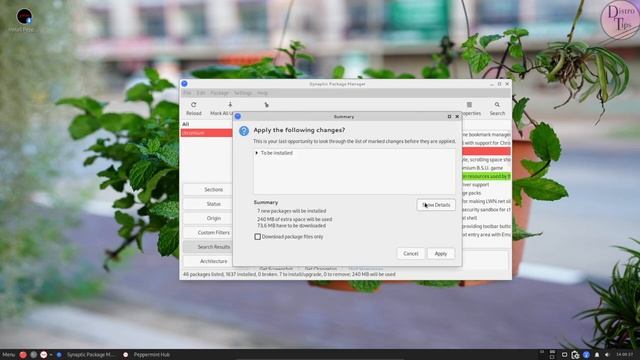Click the red launcher icon in taskbar
This screenshot has width=640, height=360.
point(23,355)
